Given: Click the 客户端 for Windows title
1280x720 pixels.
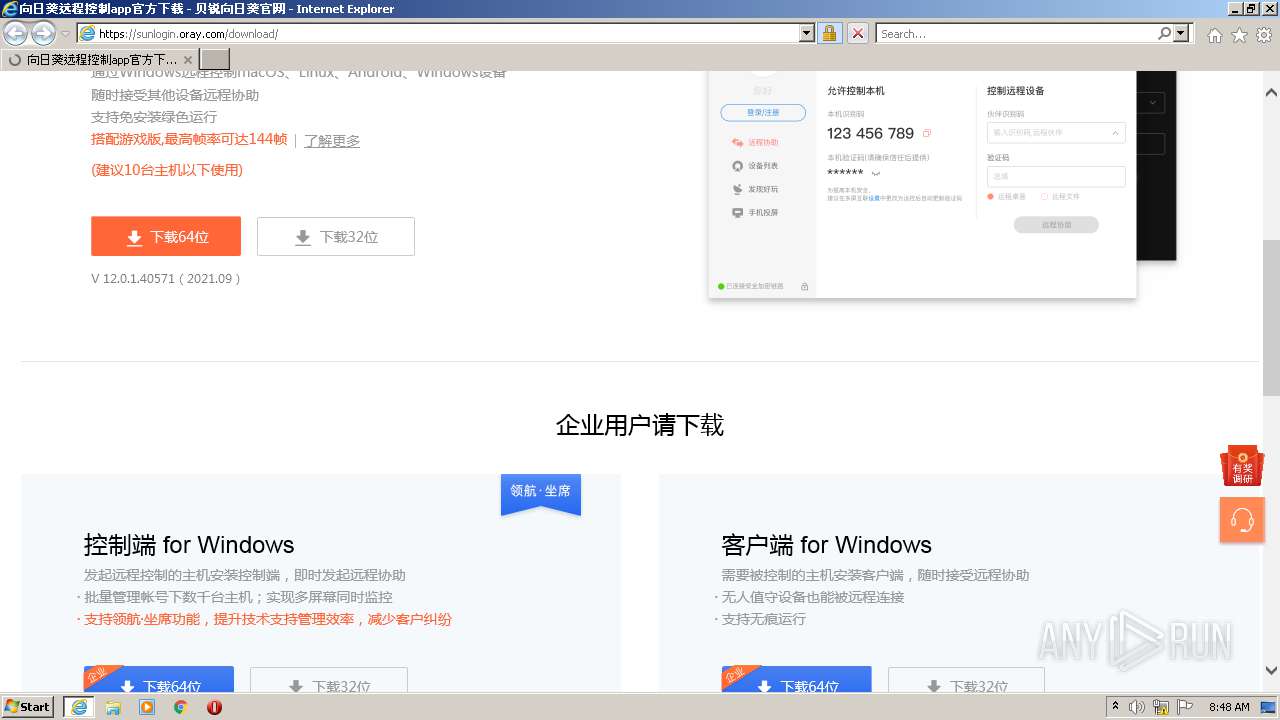Looking at the screenshot, I should tap(826, 545).
